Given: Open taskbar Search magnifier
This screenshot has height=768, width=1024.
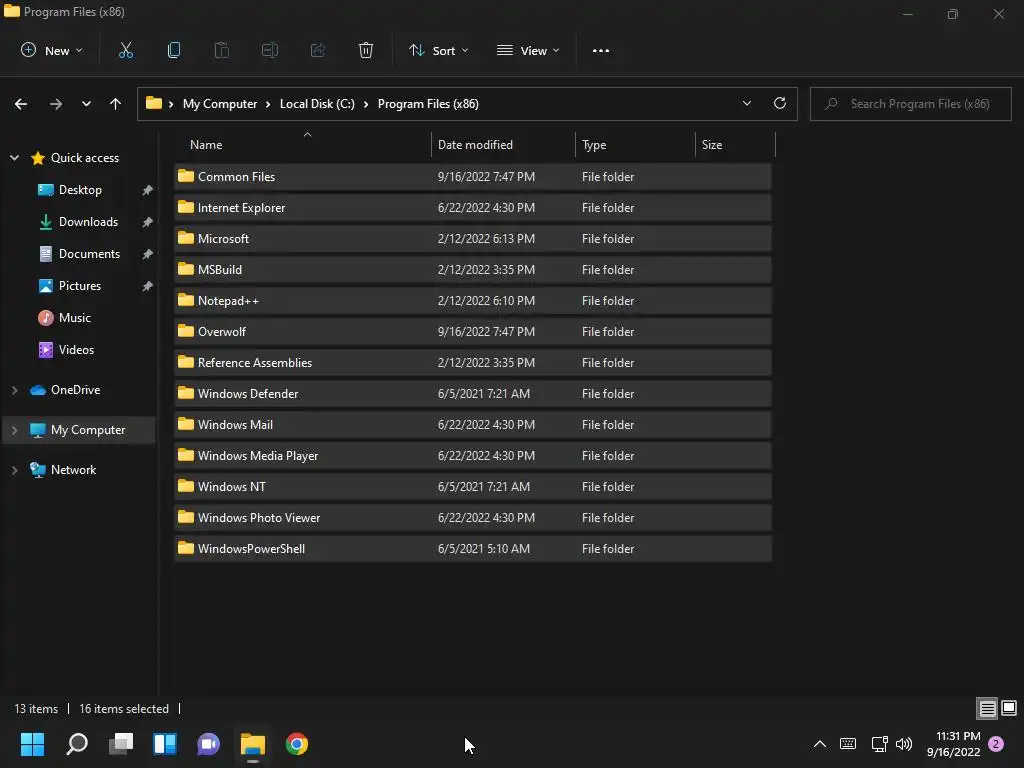Looking at the screenshot, I should (77, 744).
